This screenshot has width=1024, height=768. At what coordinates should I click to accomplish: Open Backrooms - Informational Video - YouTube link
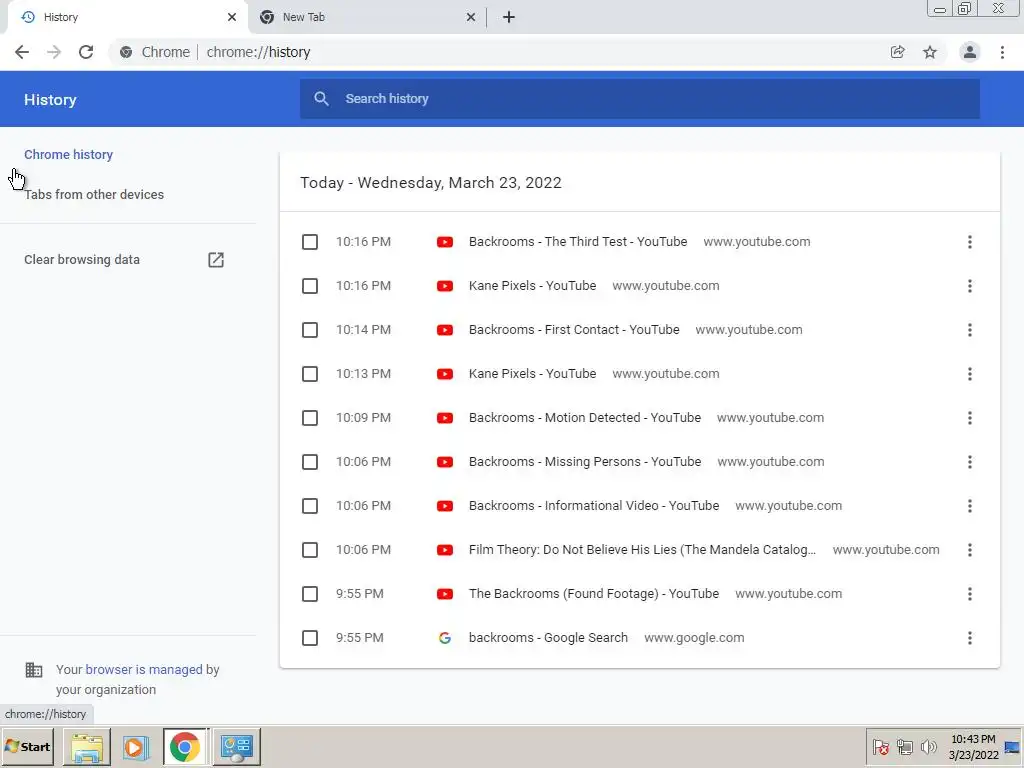pos(594,506)
